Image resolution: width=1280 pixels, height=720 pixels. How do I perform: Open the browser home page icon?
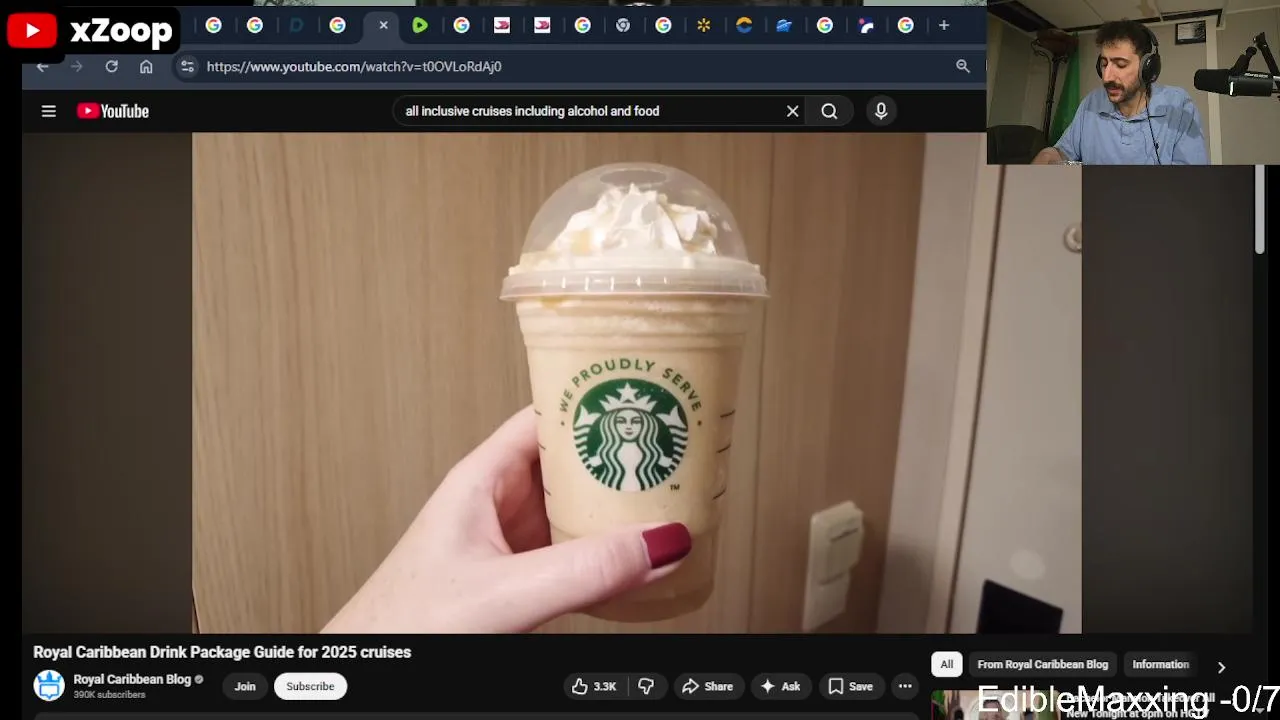click(146, 66)
